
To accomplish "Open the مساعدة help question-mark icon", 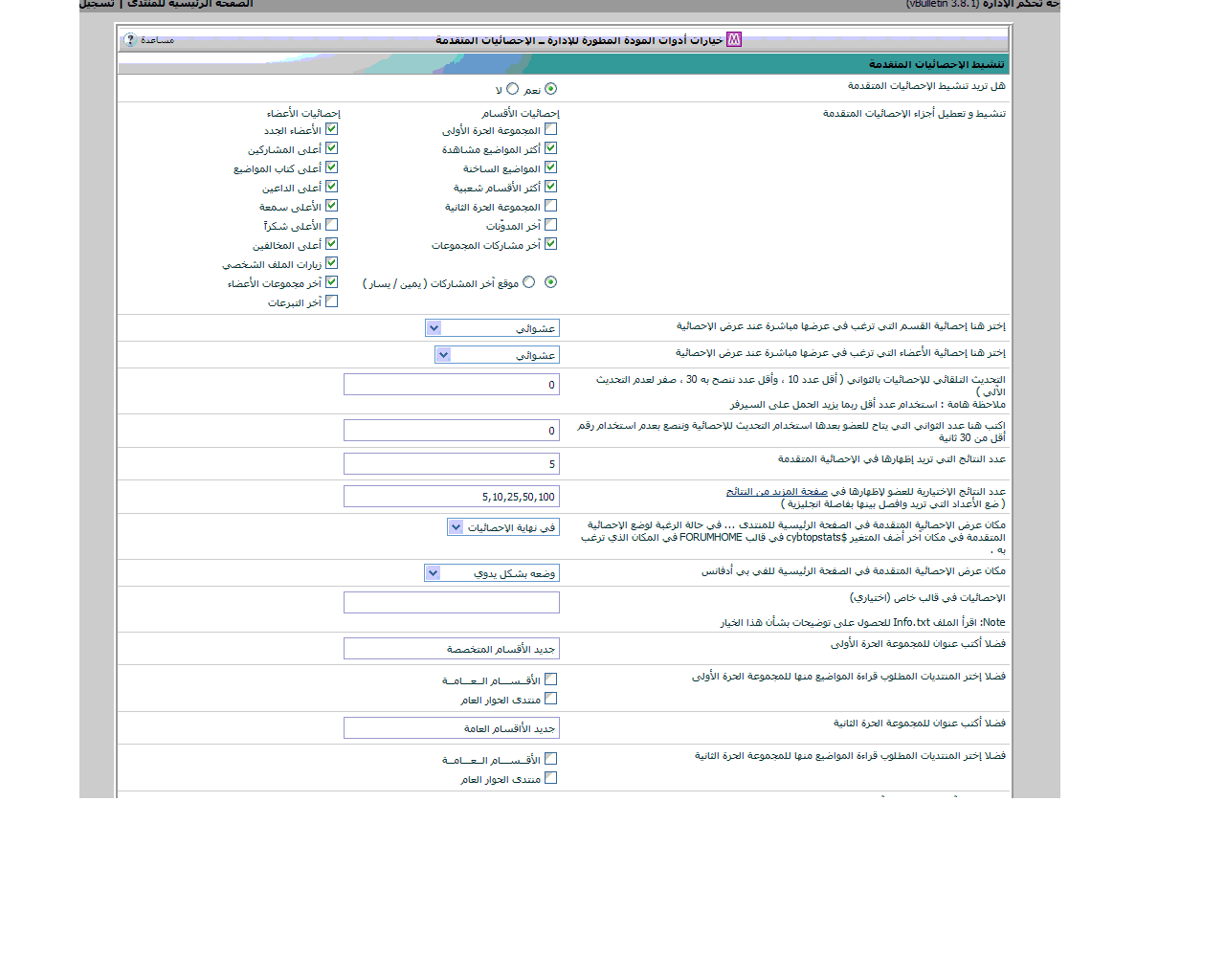I will pos(130,40).
